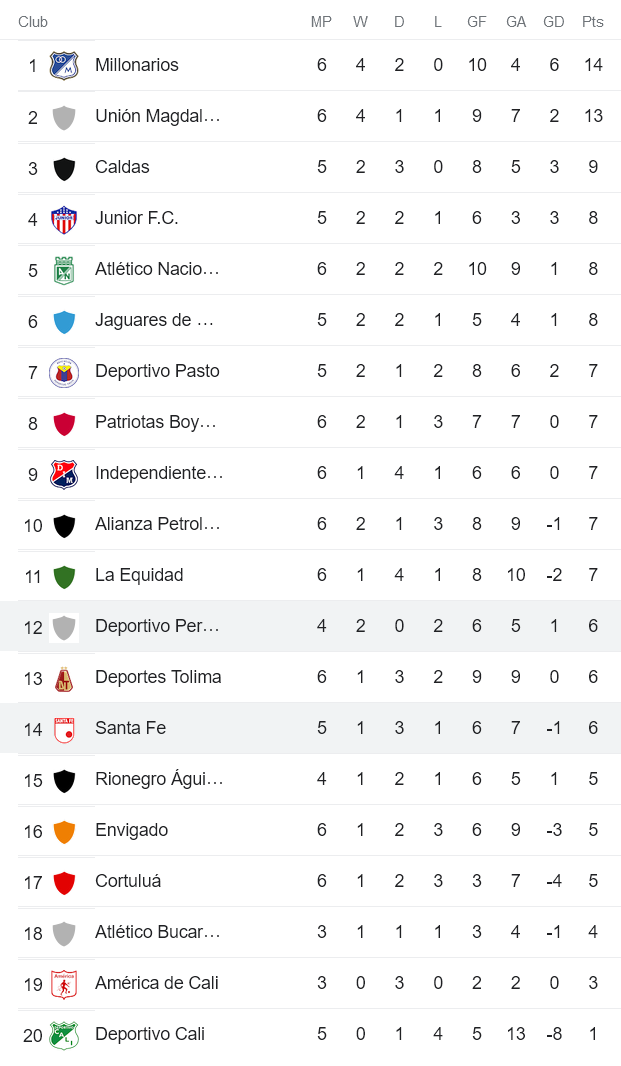
Task: Click the Junior F.C. striped crest
Action: click(x=64, y=219)
